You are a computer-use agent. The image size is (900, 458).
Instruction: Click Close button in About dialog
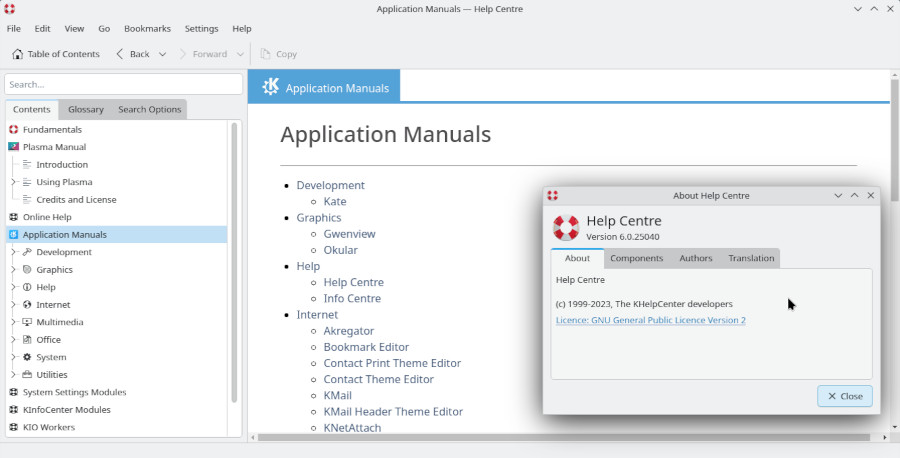click(845, 396)
